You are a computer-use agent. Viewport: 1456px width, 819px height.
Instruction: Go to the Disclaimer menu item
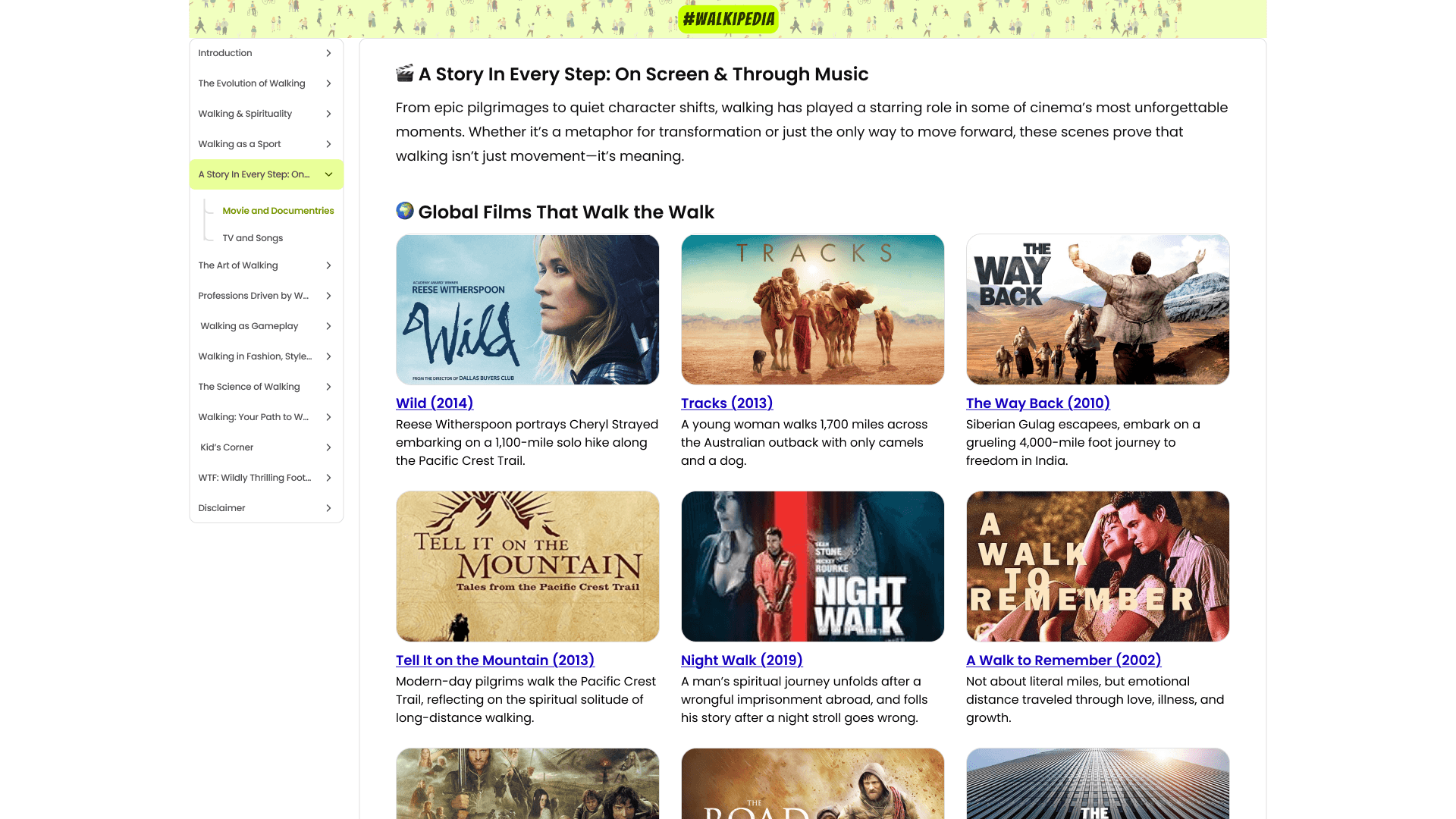click(221, 508)
